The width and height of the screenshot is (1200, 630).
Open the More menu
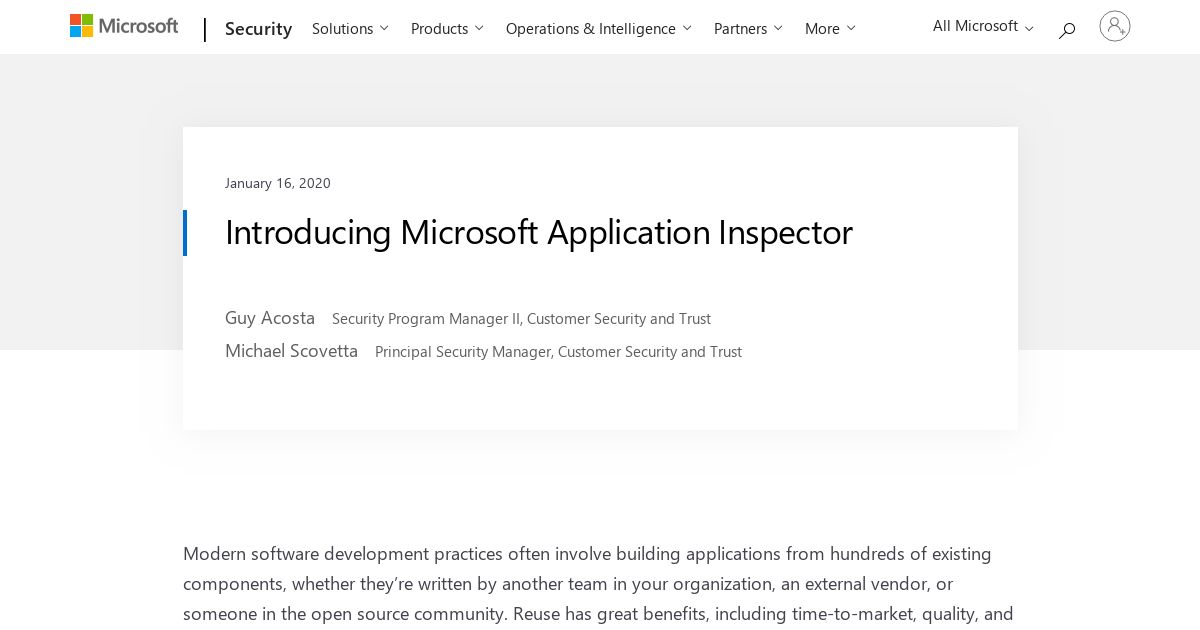(x=830, y=28)
